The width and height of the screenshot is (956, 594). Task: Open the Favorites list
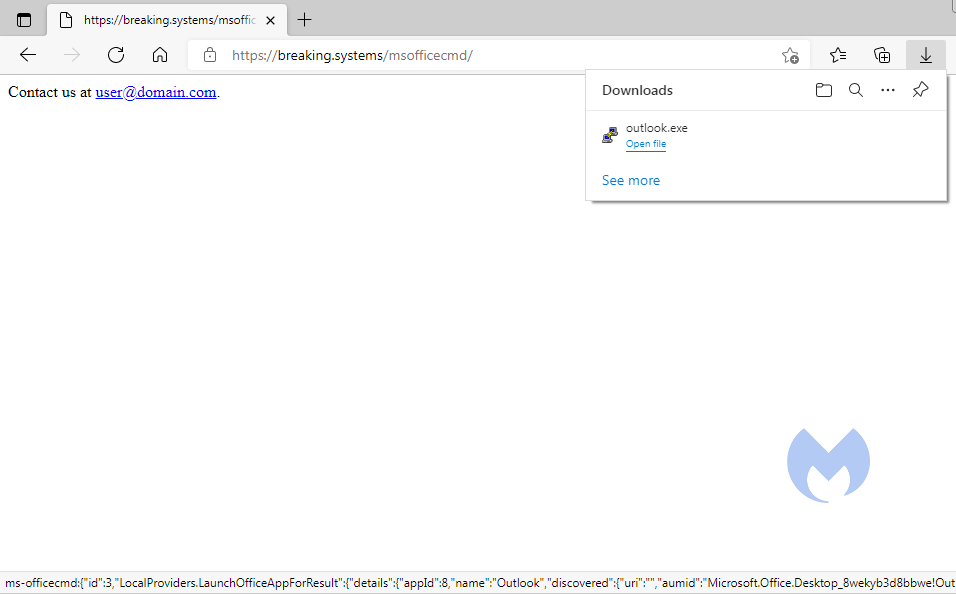point(838,55)
